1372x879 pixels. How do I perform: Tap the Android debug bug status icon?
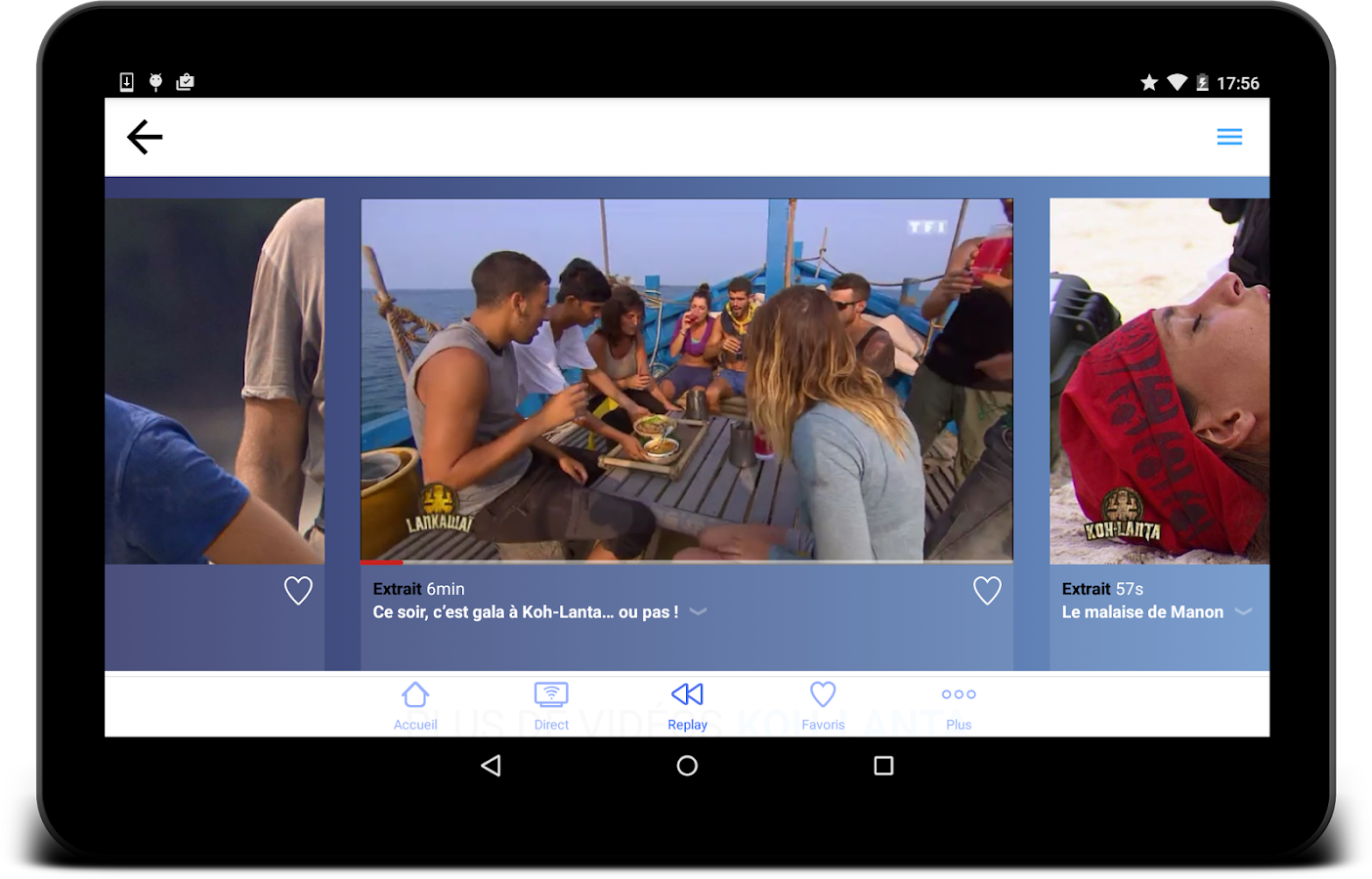[x=155, y=82]
